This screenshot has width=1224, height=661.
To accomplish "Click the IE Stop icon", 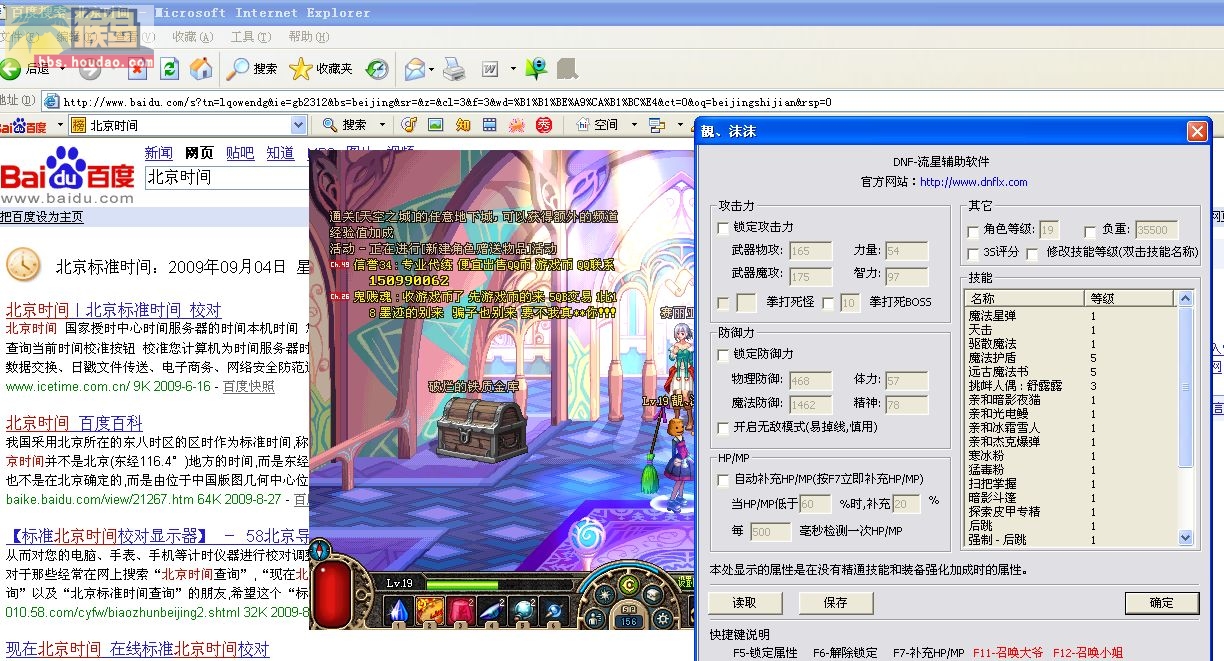I will click(137, 69).
